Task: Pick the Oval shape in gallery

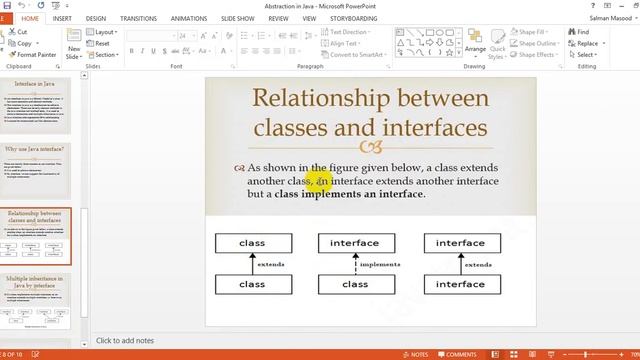Action: [440, 32]
